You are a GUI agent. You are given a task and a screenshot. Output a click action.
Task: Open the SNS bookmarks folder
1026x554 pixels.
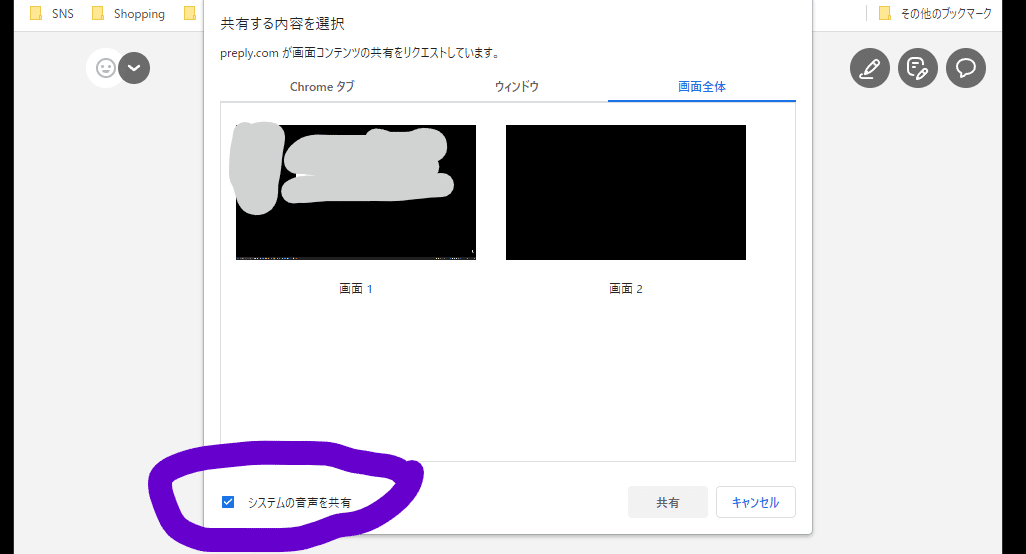[52, 14]
